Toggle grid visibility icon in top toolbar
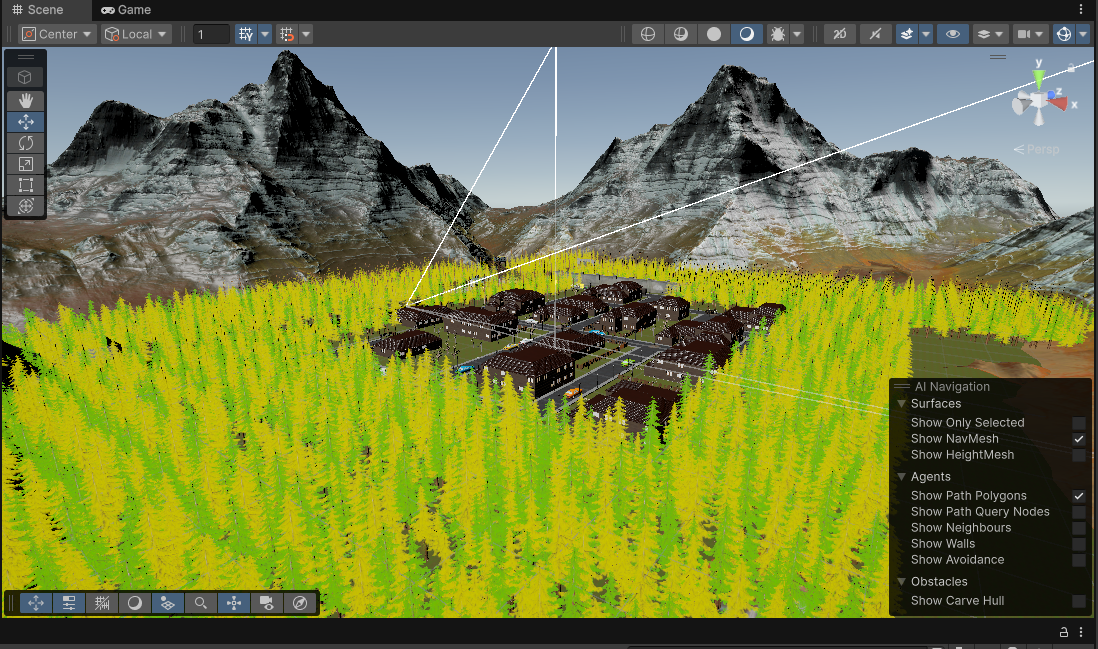This screenshot has height=649, width=1098. 246,34
